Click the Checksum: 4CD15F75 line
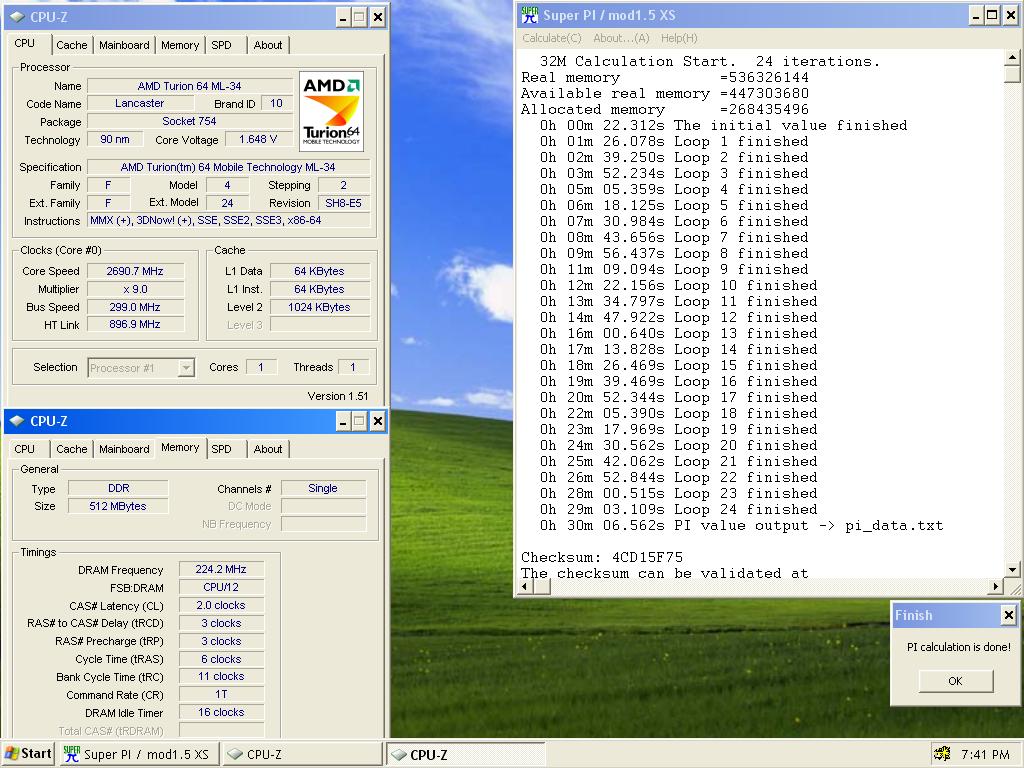Screen dimensions: 1024x768 601,558
